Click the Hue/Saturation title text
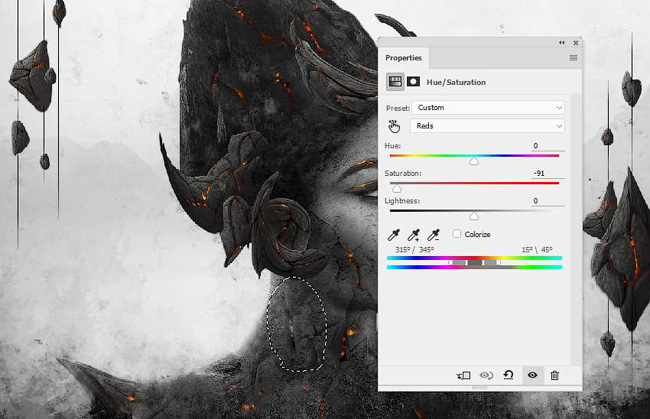The width and height of the screenshot is (650, 419). click(456, 82)
